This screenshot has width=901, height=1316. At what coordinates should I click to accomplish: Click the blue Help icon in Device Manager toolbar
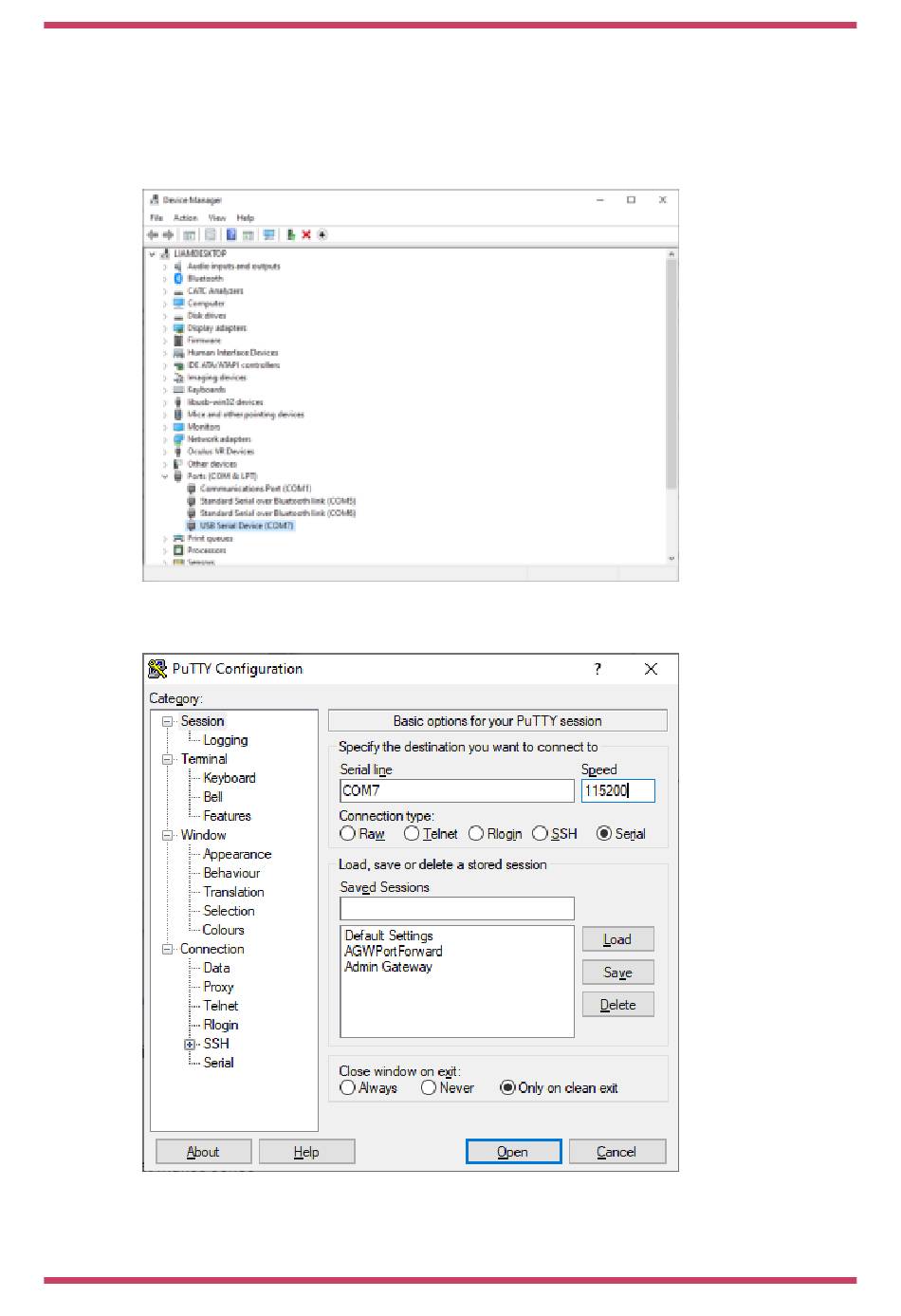(x=231, y=234)
